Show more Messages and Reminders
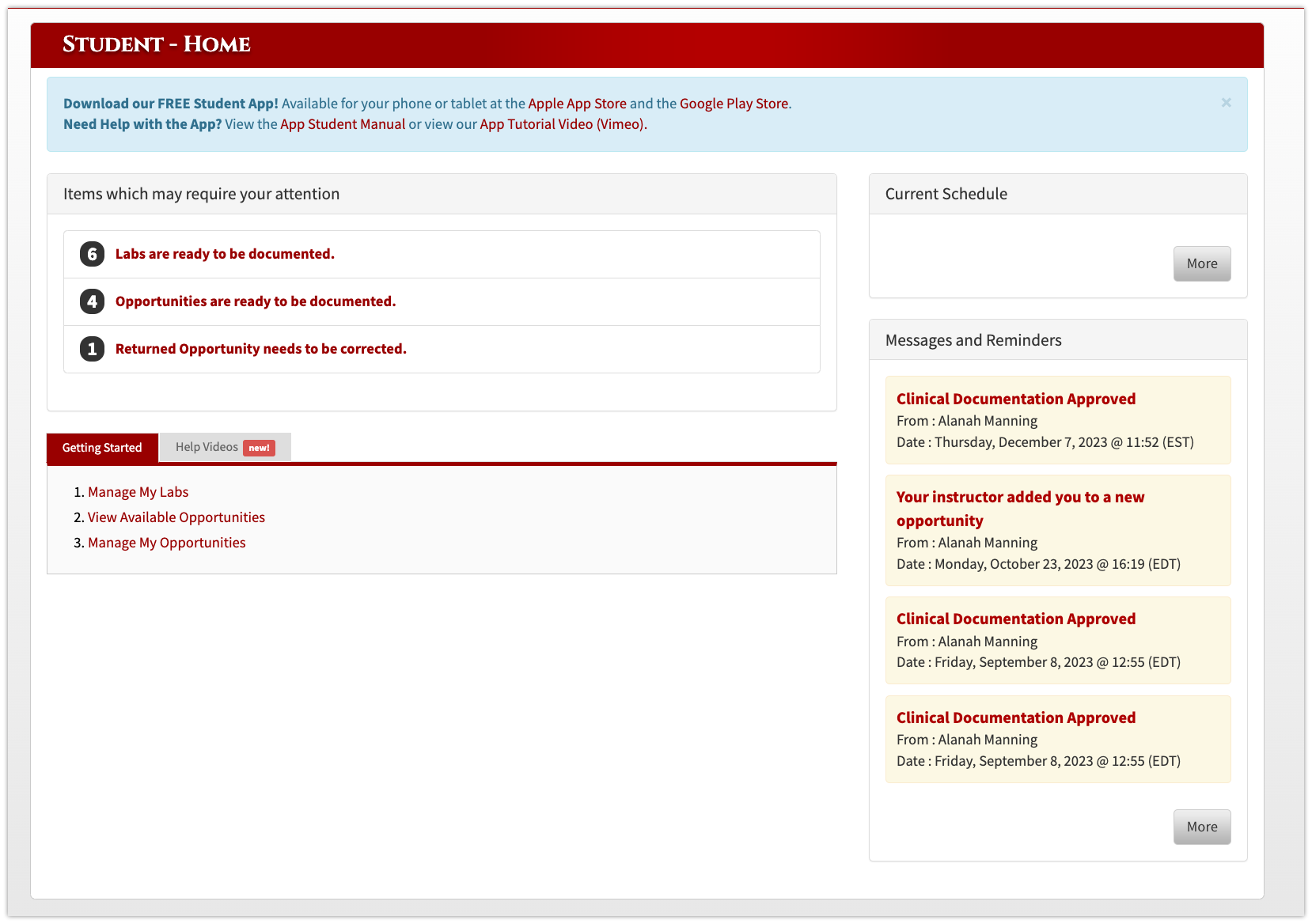Image resolution: width=1312 pixels, height=924 pixels. tap(1201, 827)
